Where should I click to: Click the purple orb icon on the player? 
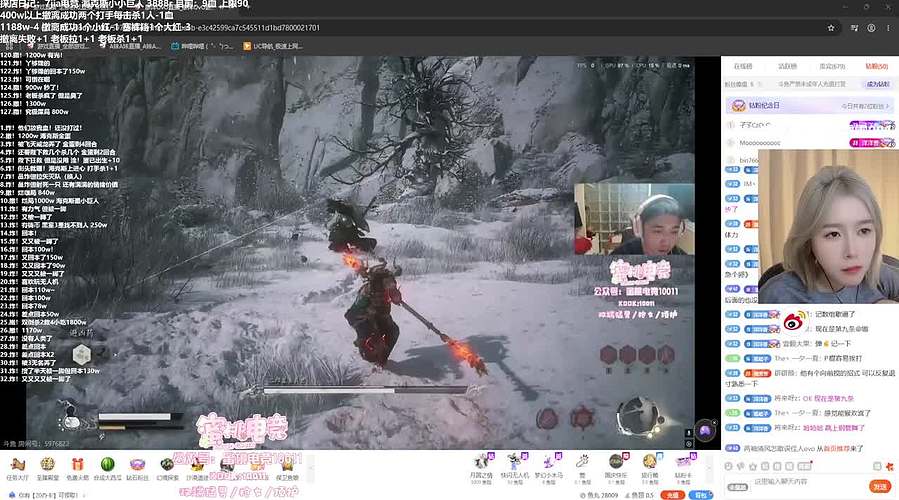705,430
